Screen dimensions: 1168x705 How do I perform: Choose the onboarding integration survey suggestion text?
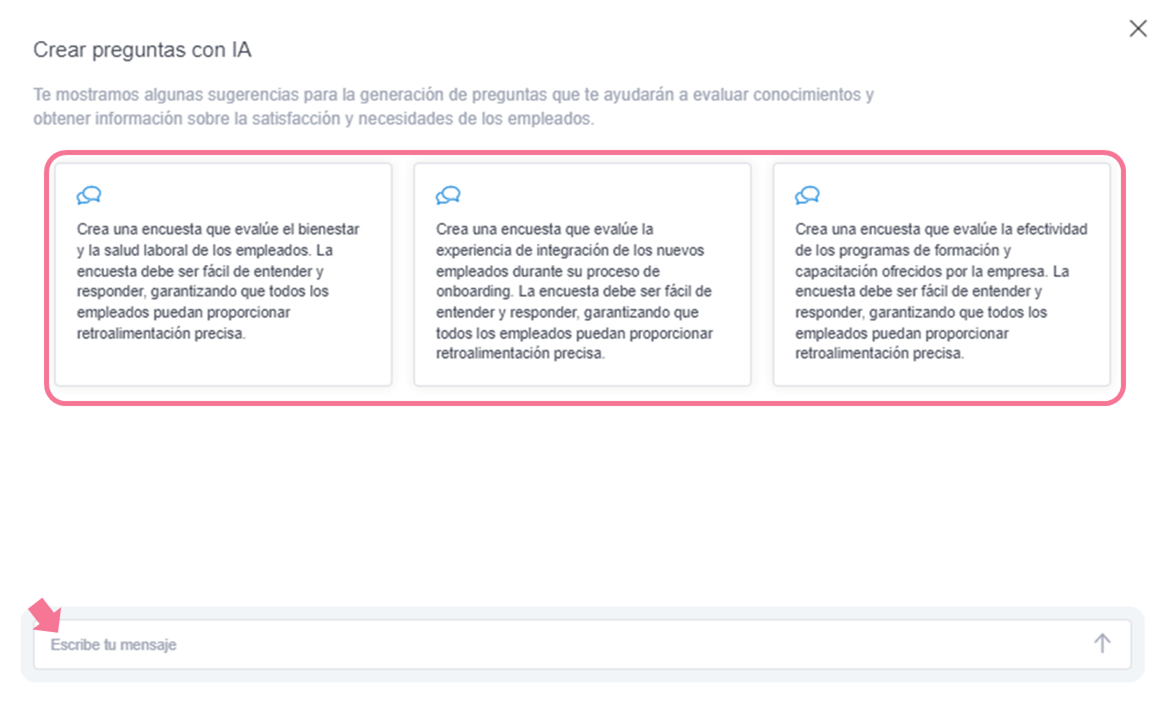point(574,291)
